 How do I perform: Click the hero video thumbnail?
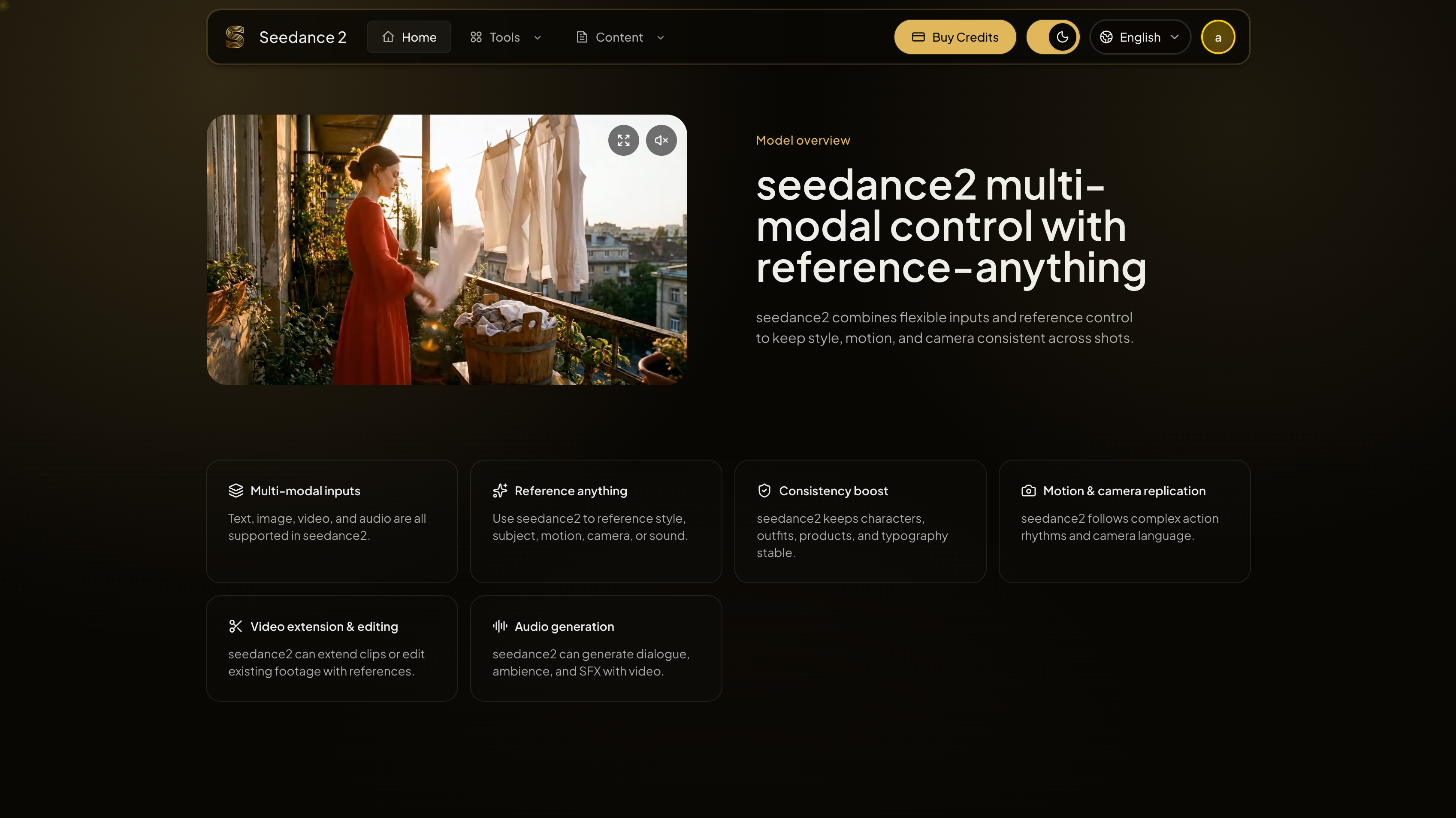(447, 250)
